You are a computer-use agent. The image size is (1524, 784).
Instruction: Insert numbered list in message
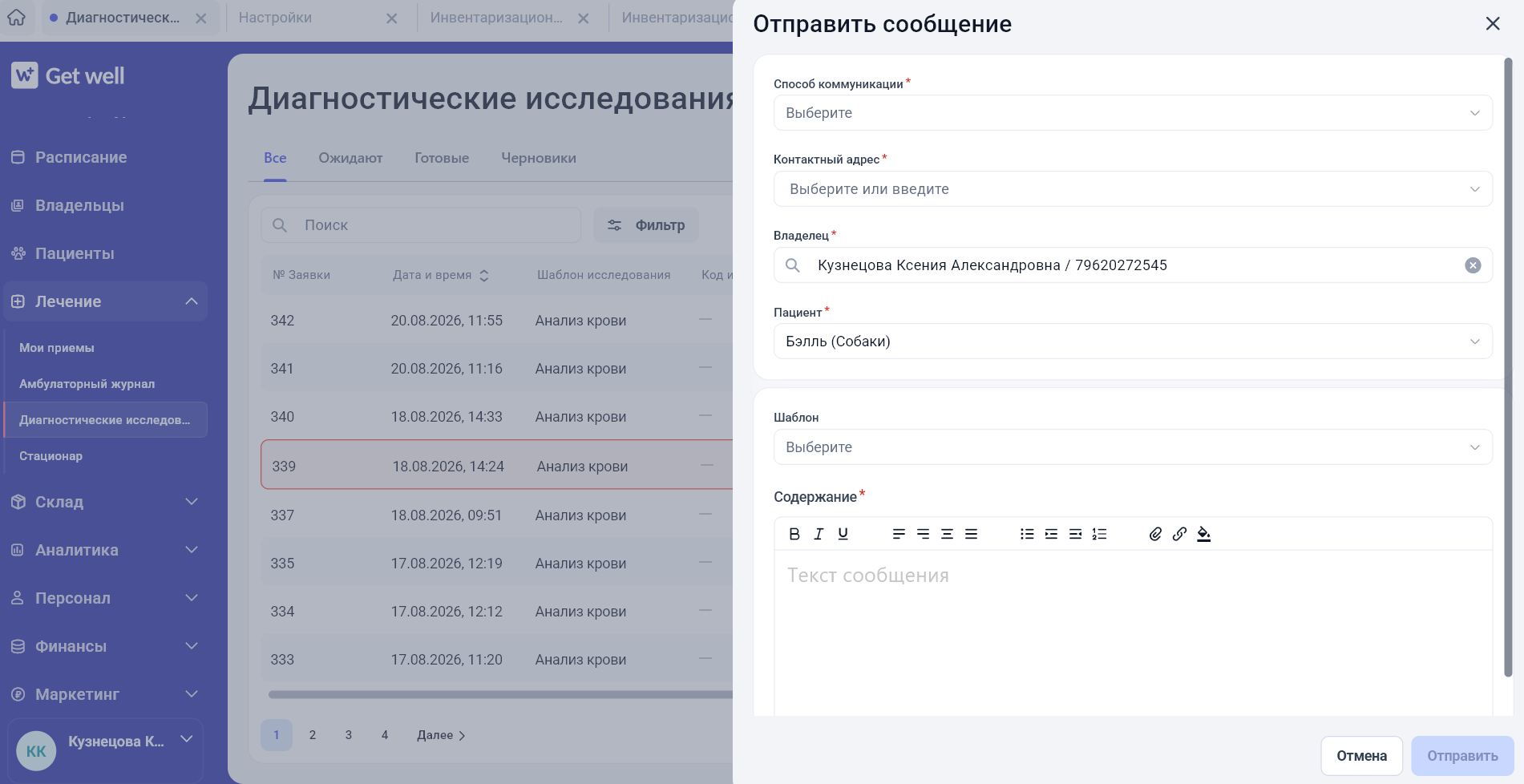tap(1099, 534)
